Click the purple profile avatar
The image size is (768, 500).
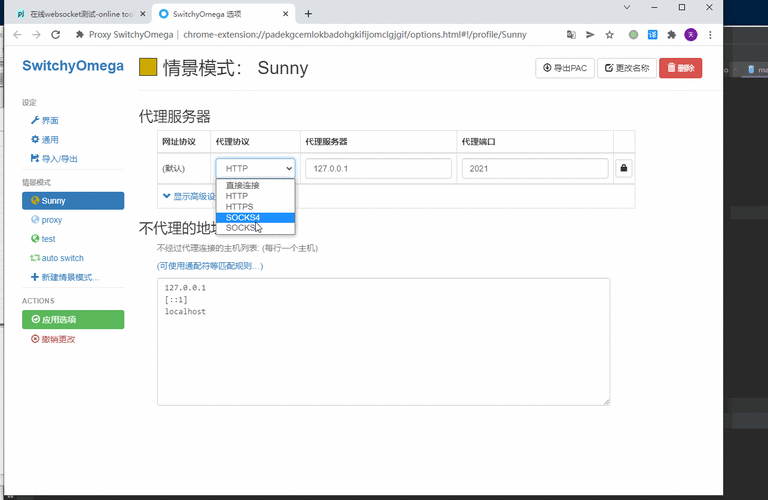click(x=691, y=35)
